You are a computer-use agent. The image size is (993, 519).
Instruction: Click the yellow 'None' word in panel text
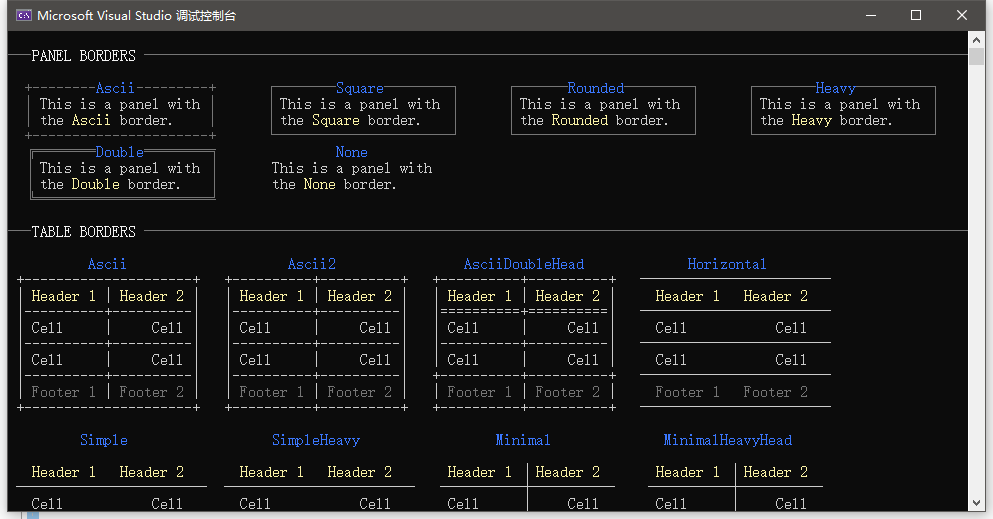point(319,184)
